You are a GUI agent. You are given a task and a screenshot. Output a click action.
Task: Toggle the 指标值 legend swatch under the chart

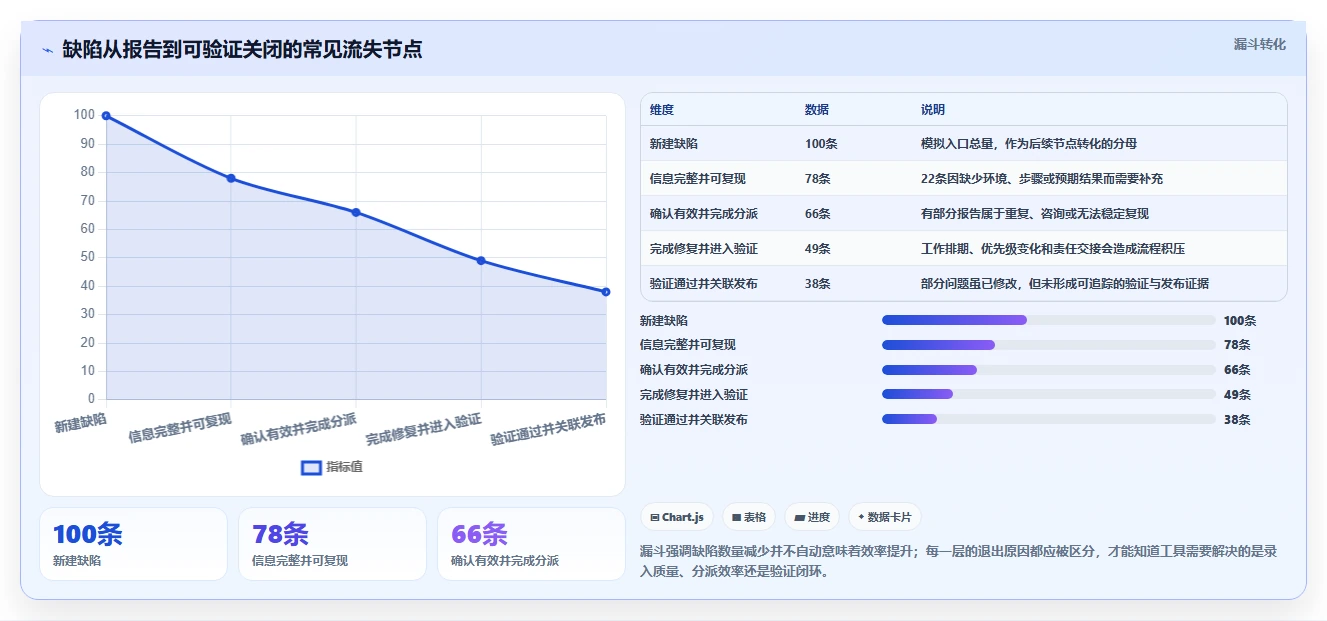pyautogui.click(x=311, y=467)
